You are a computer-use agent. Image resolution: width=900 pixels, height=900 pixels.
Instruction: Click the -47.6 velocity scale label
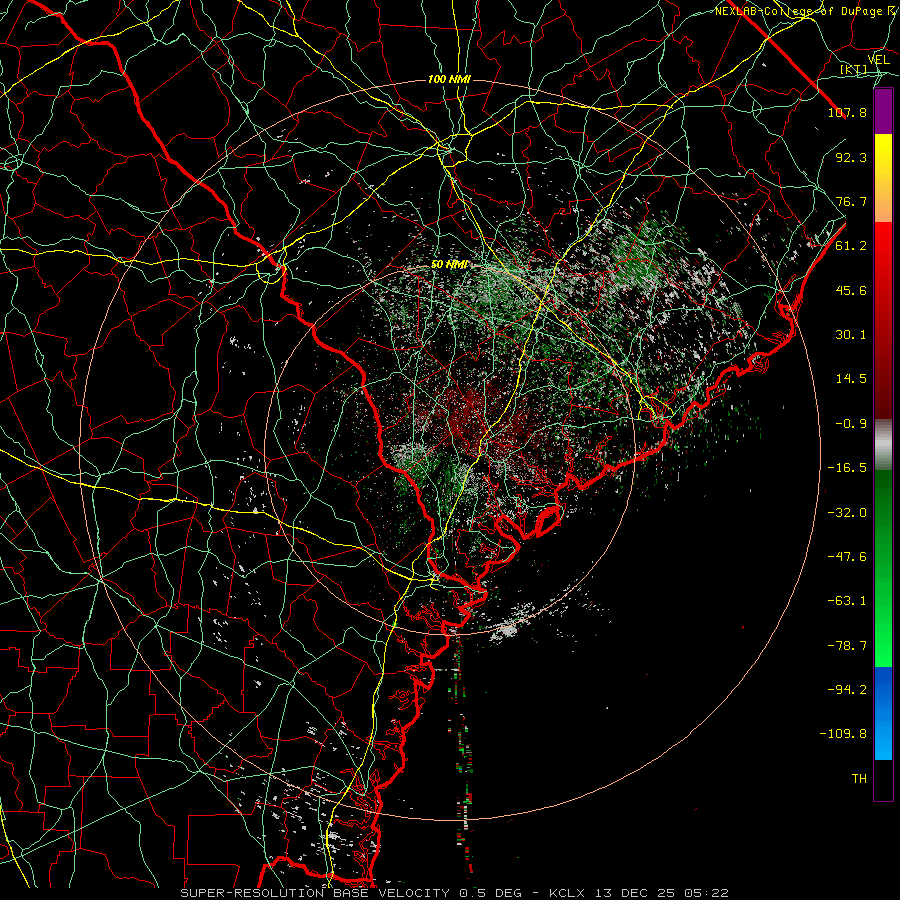coord(847,557)
